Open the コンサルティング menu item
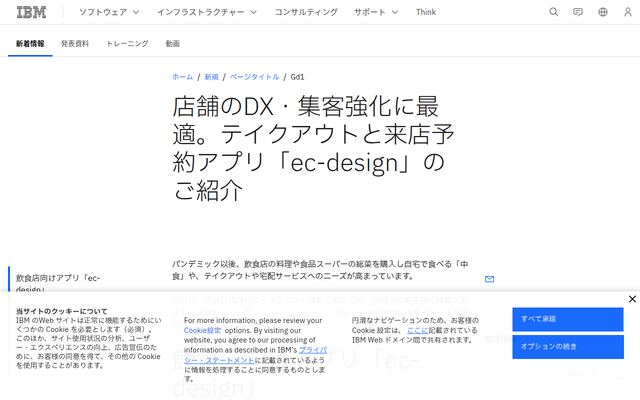This screenshot has width=640, height=400. point(306,12)
